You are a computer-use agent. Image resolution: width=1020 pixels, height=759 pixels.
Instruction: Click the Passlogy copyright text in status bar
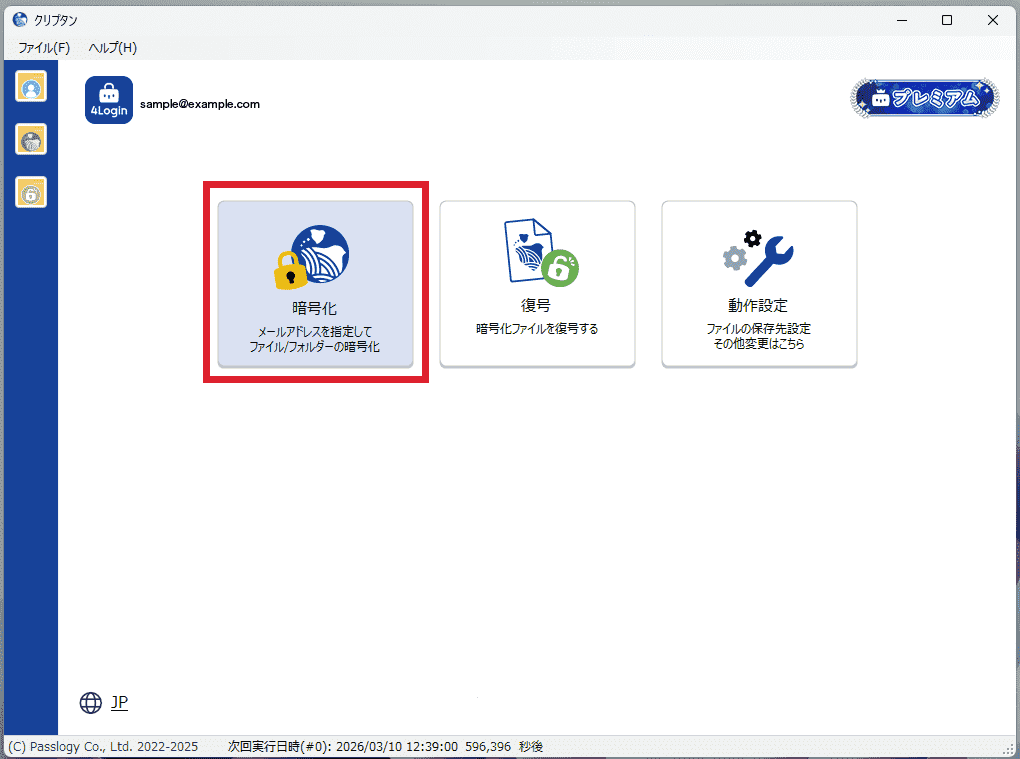[103, 747]
